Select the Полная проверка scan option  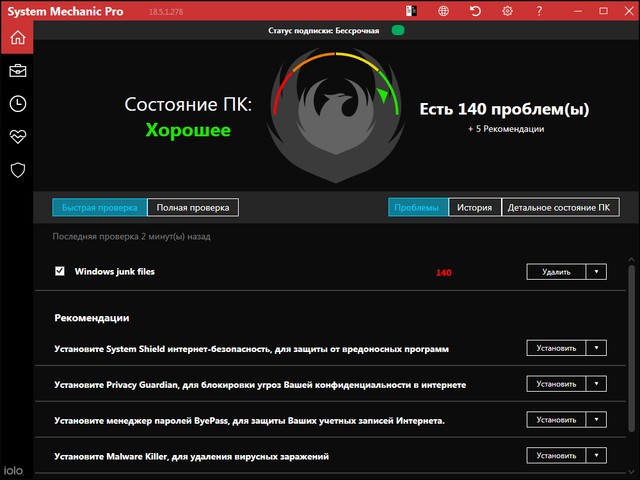[193, 208]
